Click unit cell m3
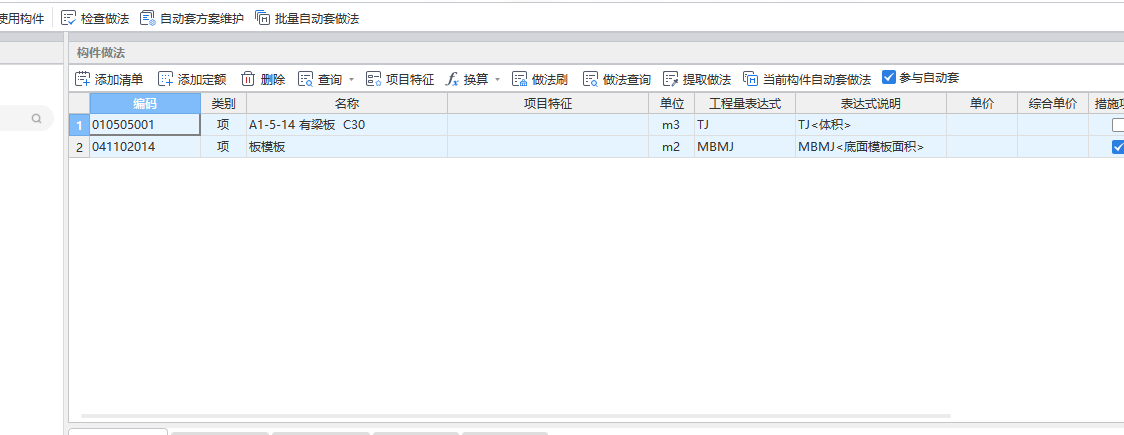Screen dimensions: 1124x435 point(672,125)
